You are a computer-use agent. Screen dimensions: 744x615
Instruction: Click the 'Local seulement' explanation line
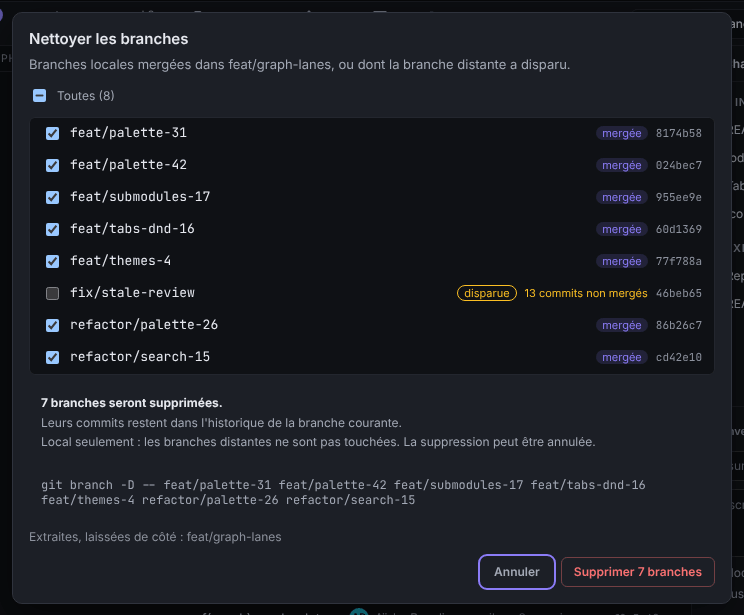pos(318,442)
